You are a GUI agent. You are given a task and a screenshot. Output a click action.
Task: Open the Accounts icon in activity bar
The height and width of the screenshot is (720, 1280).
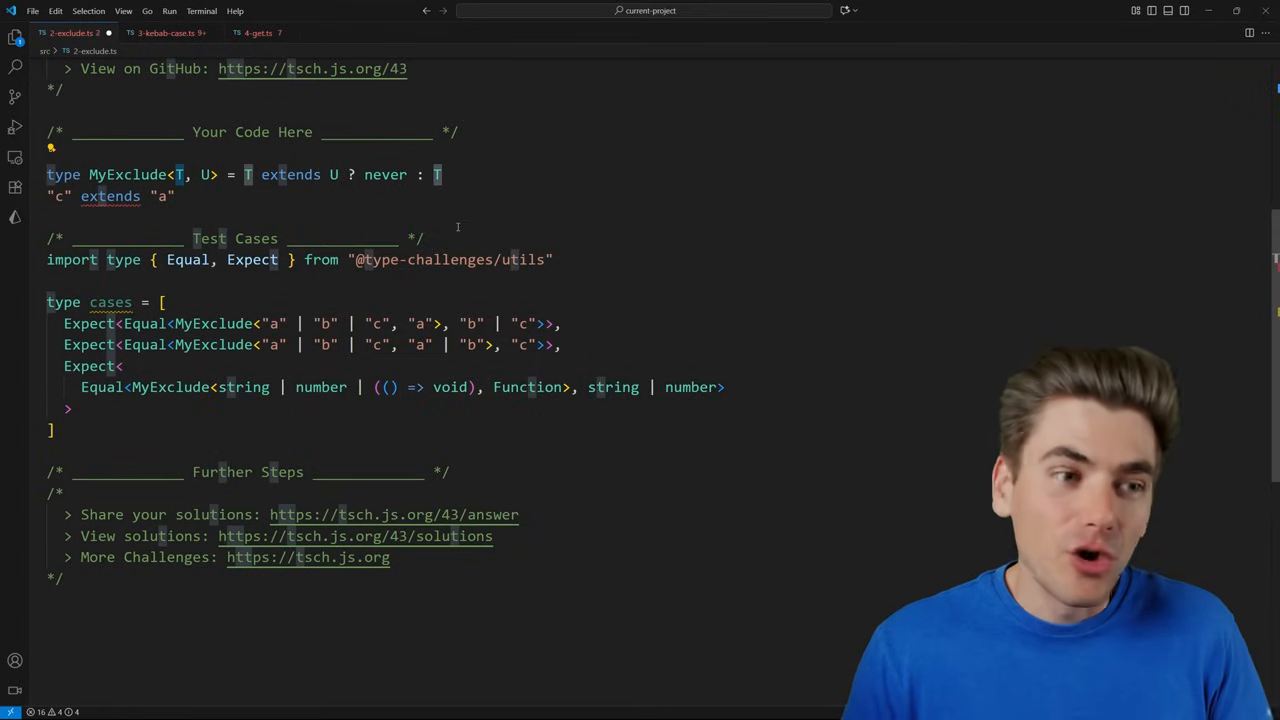click(x=15, y=660)
